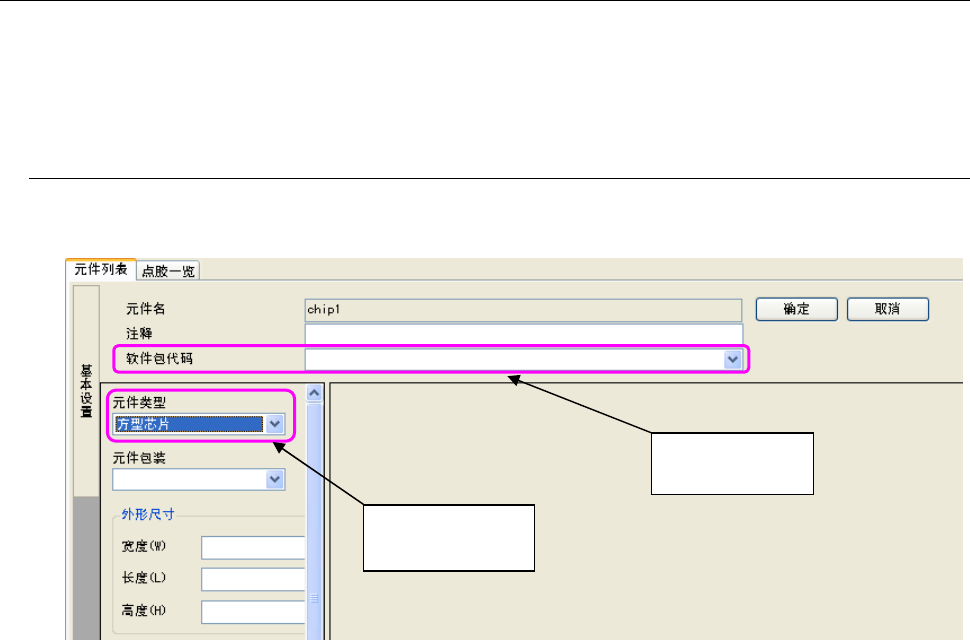The width and height of the screenshot is (970, 640).
Task: Select the 基本设置 vertical side tab
Action: 87,391
